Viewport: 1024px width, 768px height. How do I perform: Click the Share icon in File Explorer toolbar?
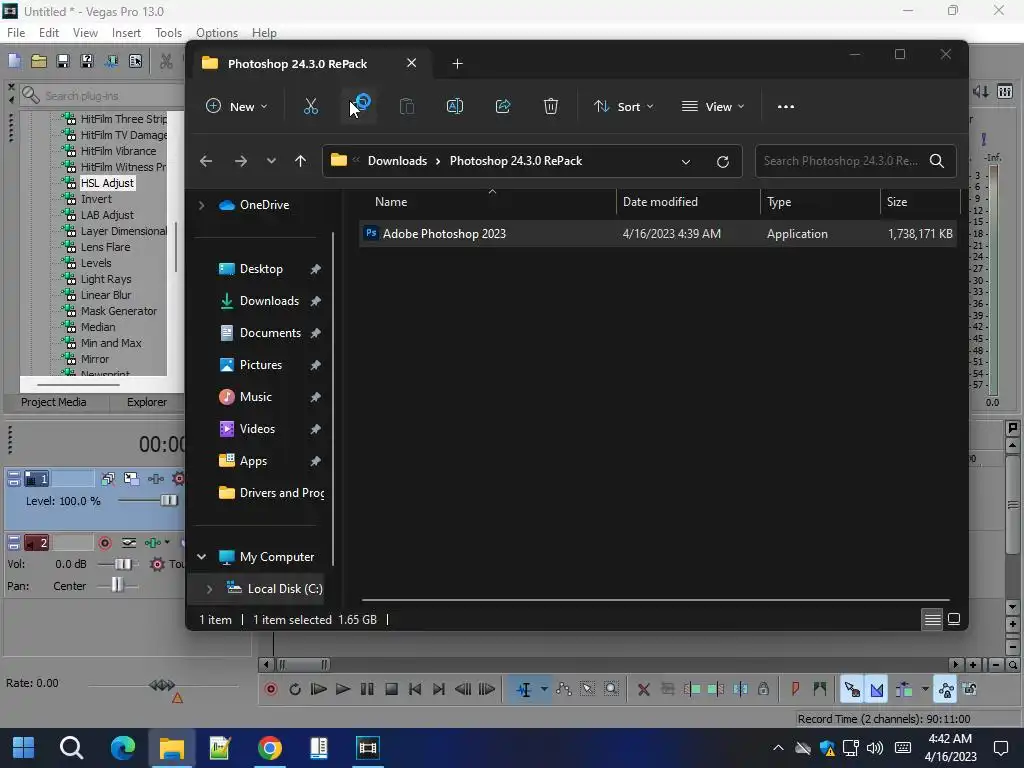(503, 106)
